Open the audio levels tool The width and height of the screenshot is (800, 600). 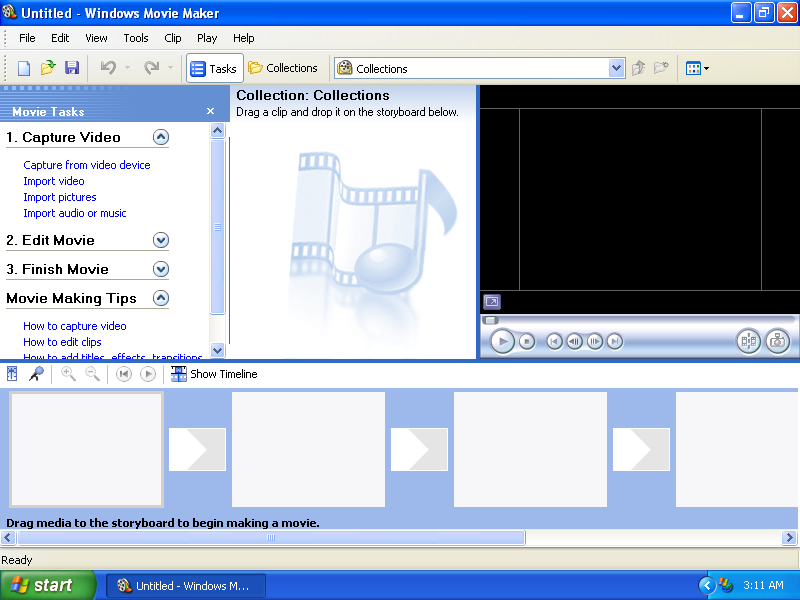pos(12,374)
